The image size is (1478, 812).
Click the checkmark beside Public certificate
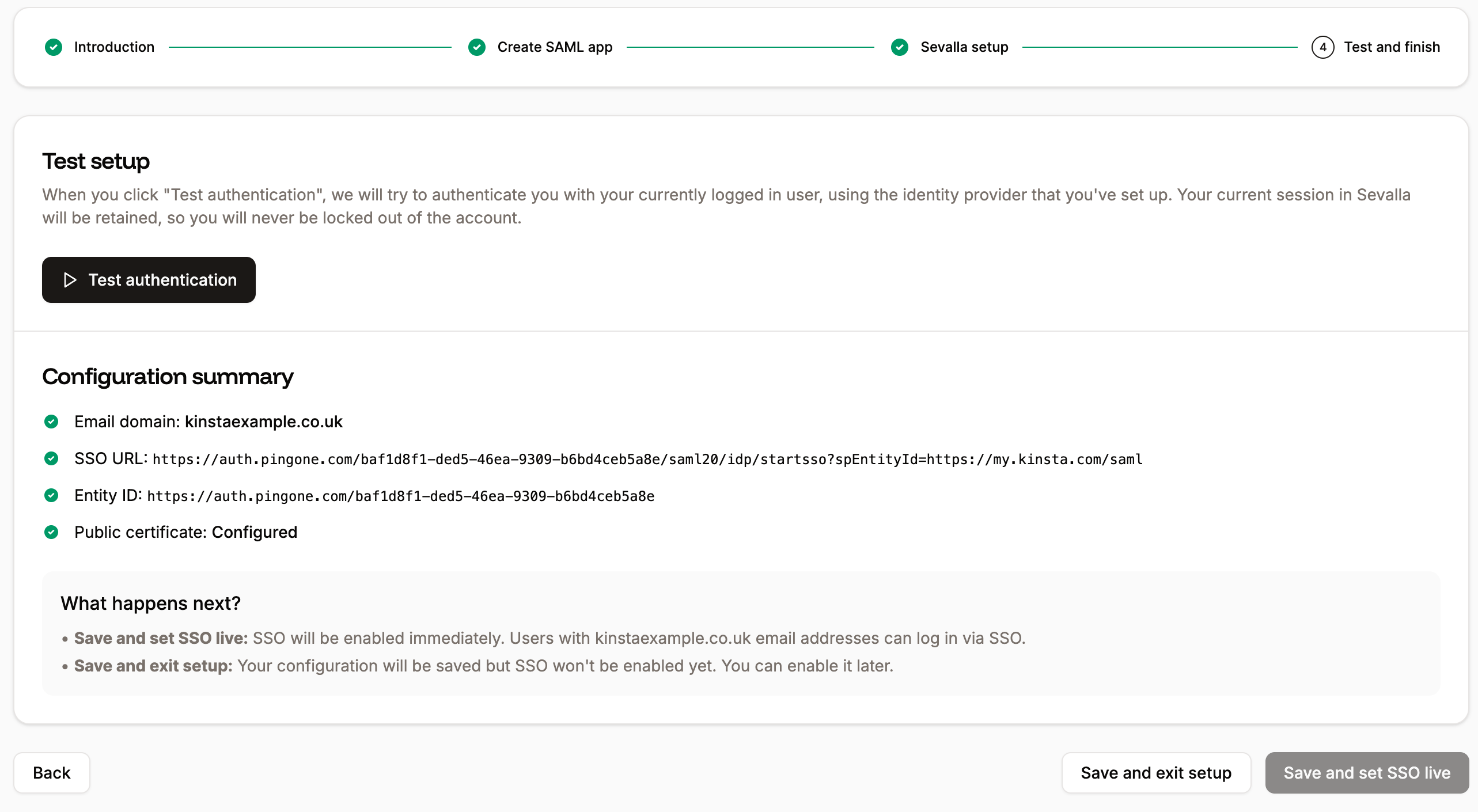point(52,532)
